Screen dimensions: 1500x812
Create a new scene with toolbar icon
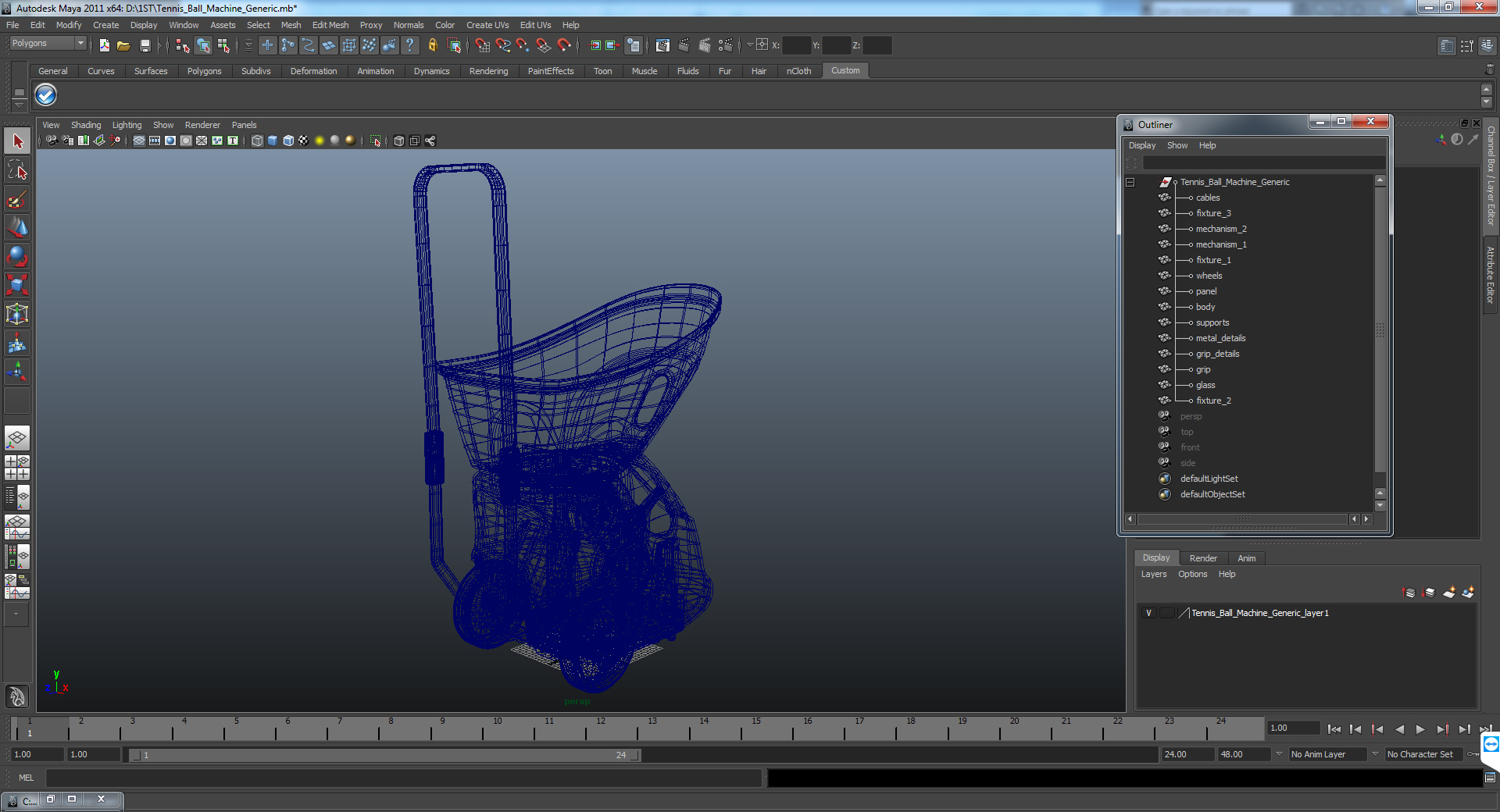pyautogui.click(x=104, y=45)
